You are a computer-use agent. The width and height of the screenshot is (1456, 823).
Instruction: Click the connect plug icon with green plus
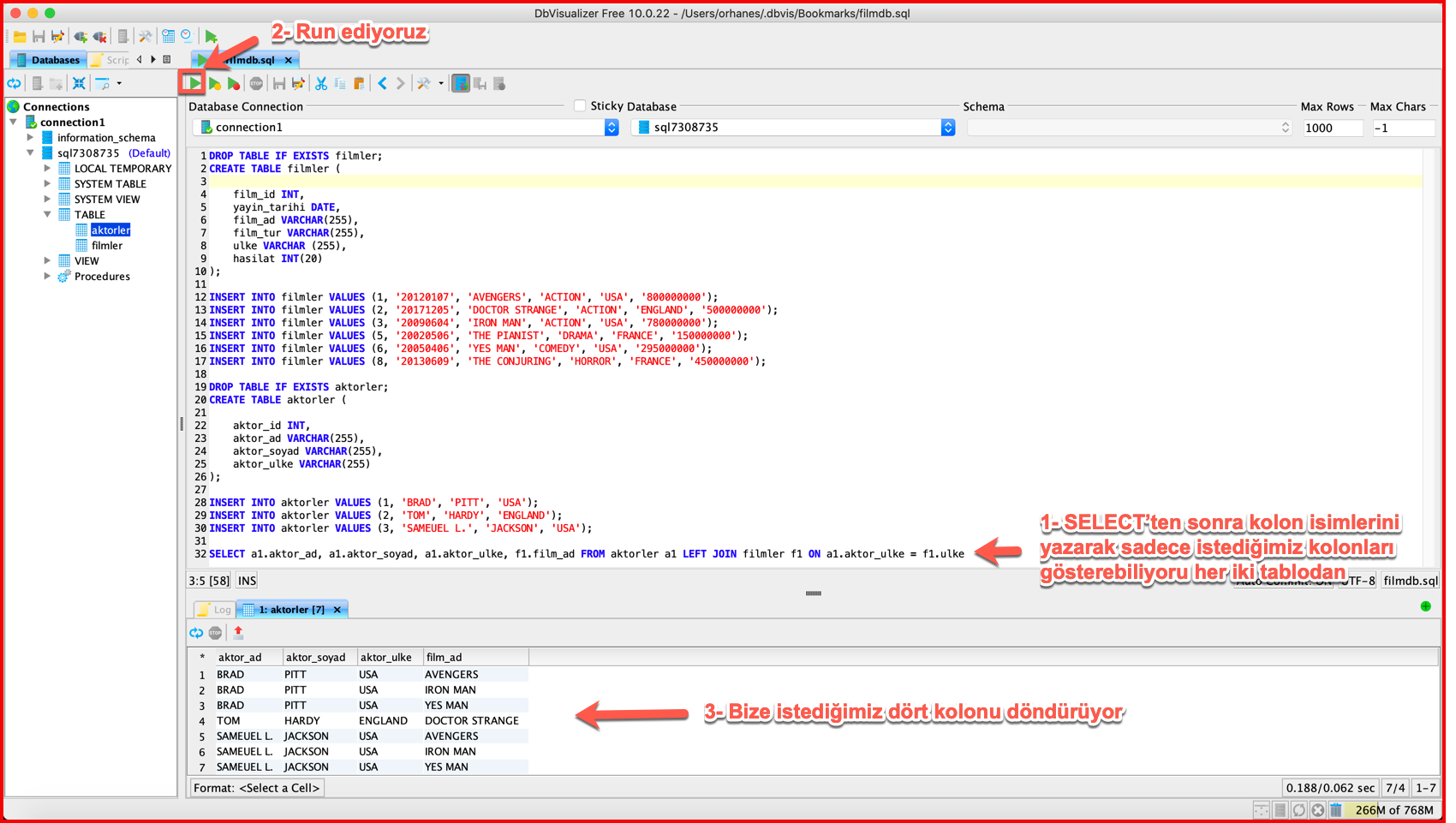coord(81,37)
